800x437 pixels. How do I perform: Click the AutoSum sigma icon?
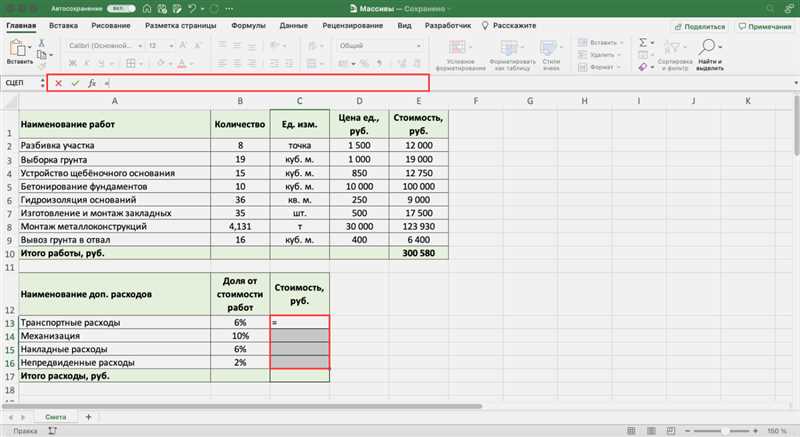click(643, 43)
